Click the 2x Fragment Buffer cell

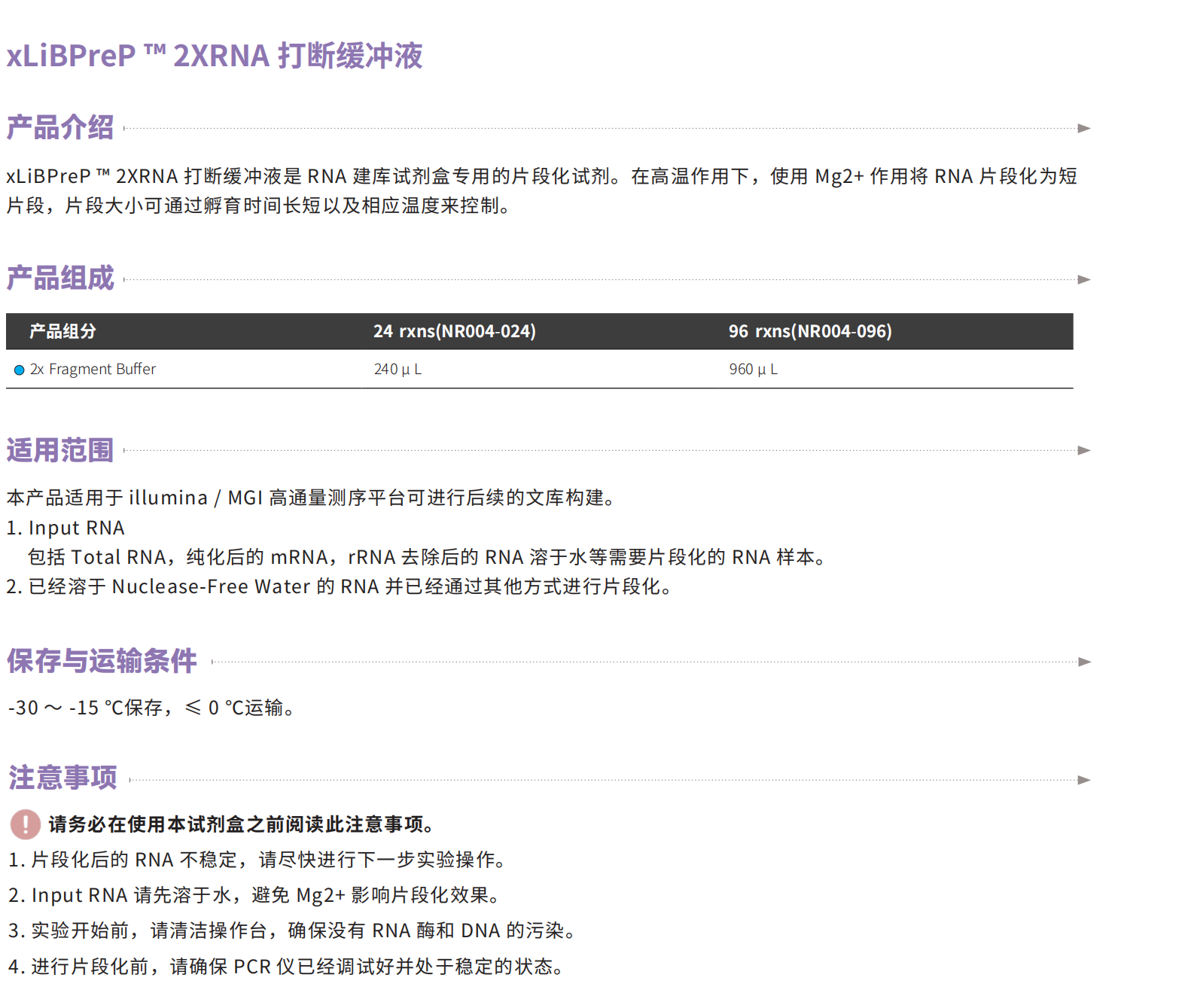(93, 369)
